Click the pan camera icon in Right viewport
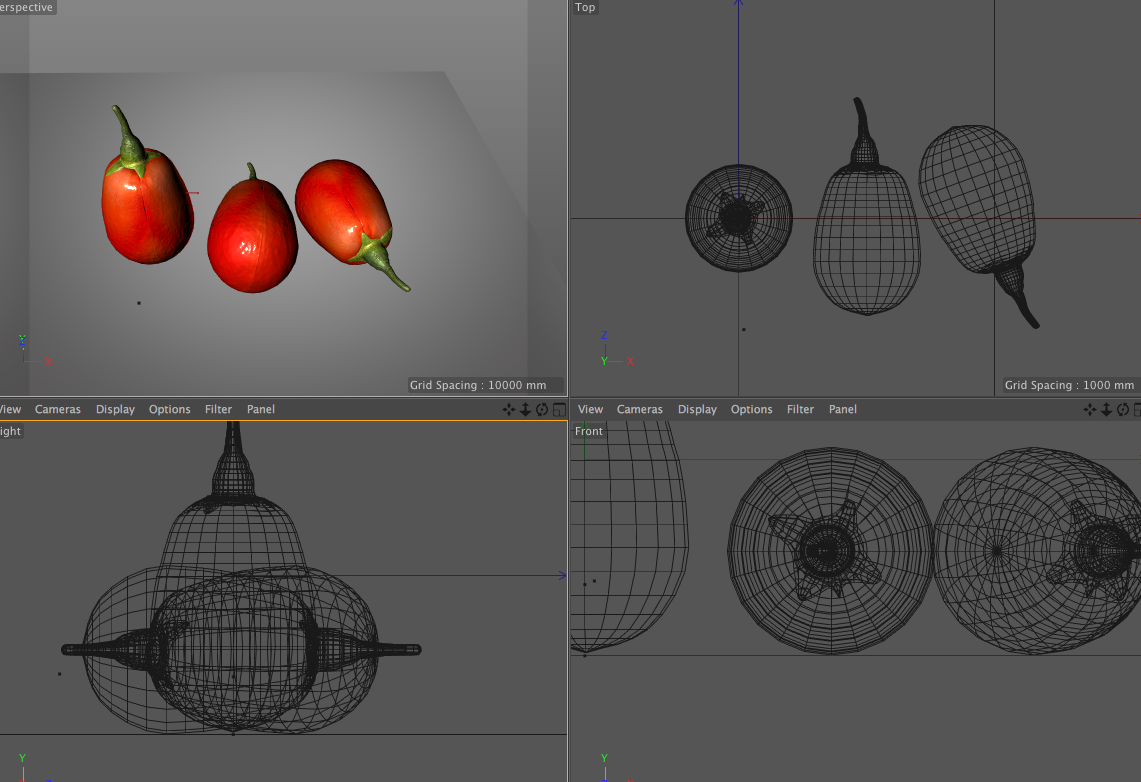Screen dimensions: 1141x782 coord(509,409)
